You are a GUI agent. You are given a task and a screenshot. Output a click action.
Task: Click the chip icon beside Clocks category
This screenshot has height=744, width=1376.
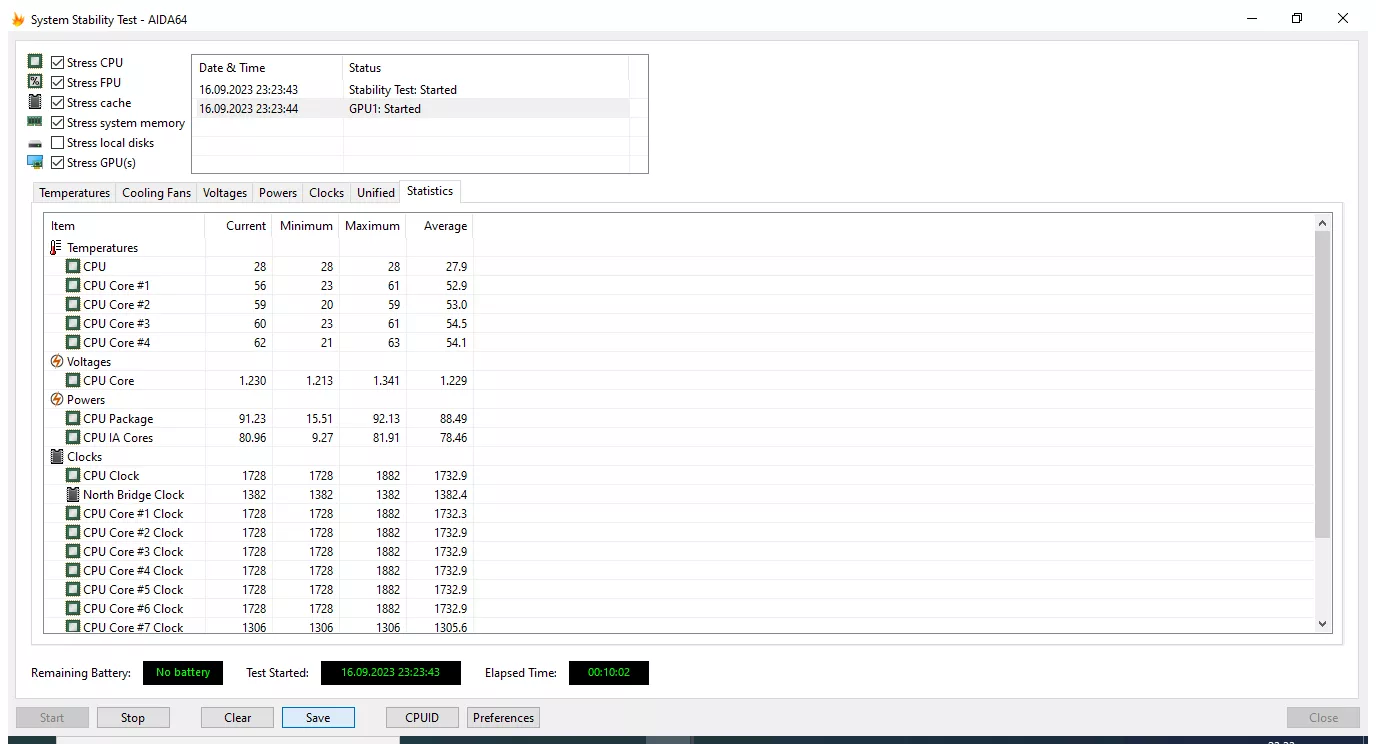[x=57, y=456]
